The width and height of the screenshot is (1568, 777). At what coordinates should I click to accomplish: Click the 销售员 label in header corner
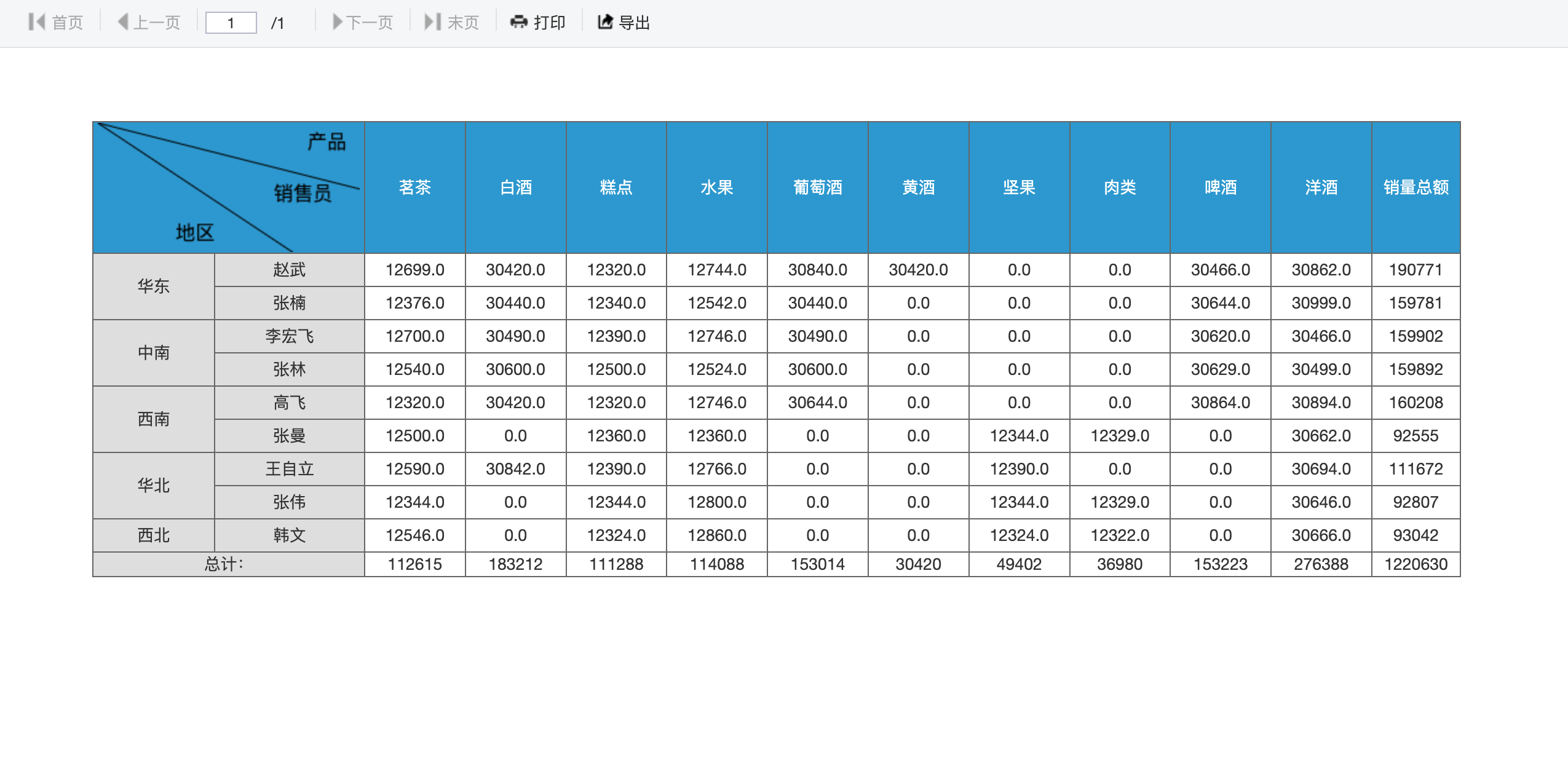(x=303, y=193)
